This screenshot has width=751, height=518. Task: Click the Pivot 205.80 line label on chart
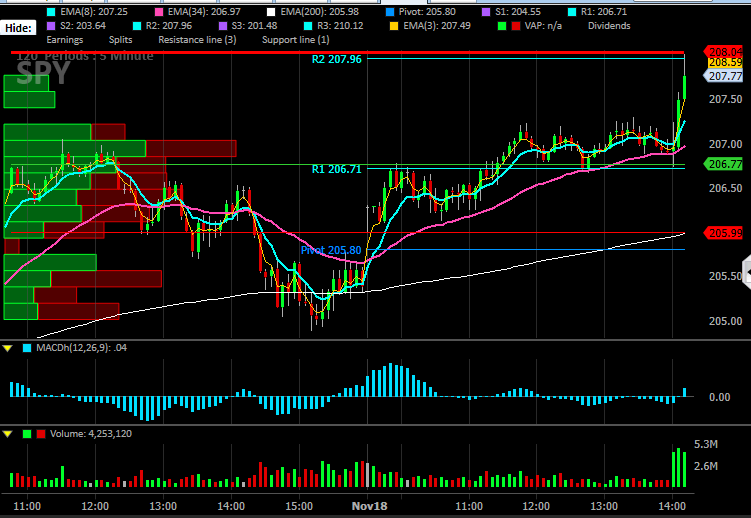tap(331, 250)
